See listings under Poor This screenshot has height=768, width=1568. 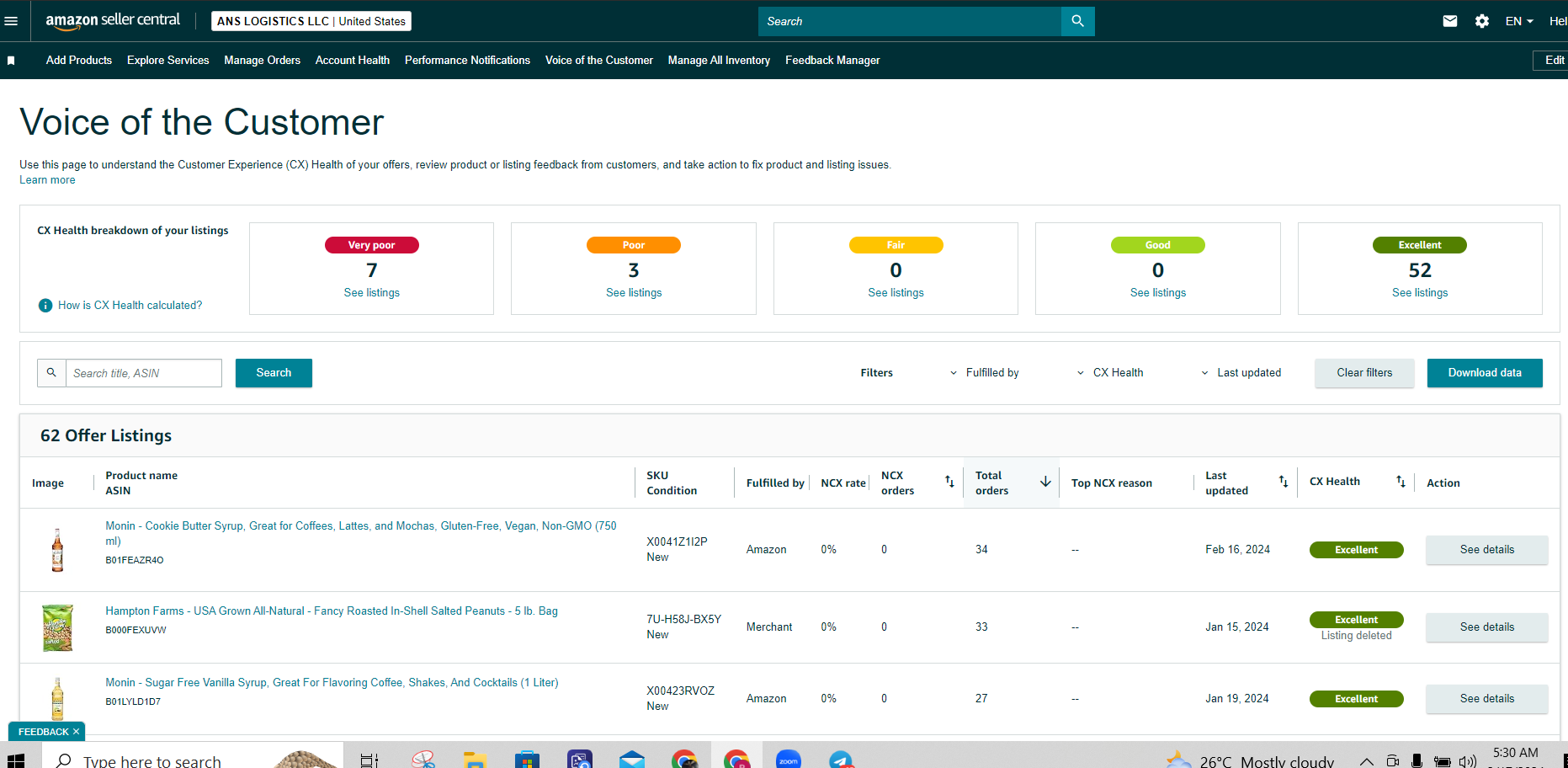pyautogui.click(x=634, y=293)
